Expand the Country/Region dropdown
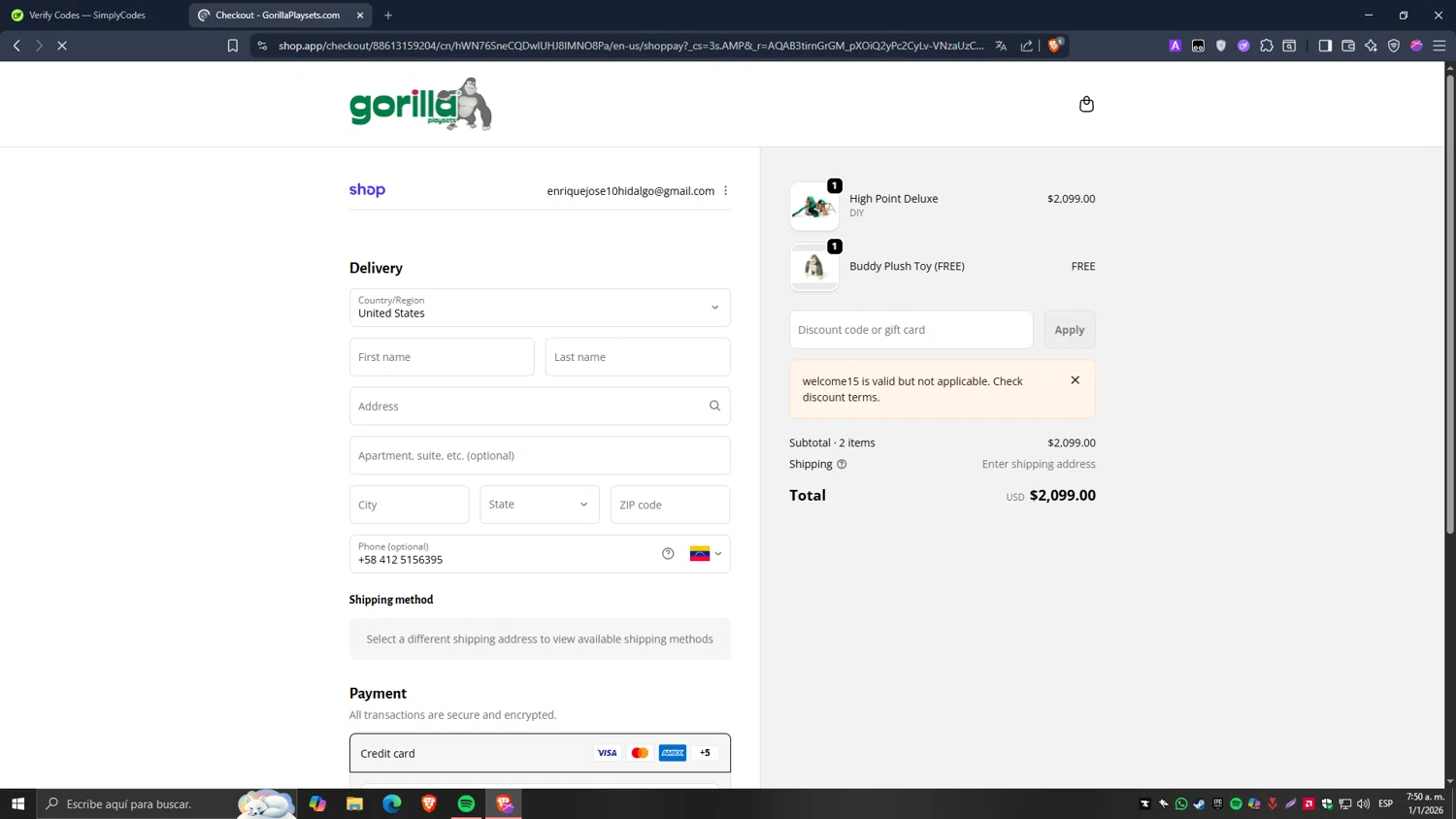The height and width of the screenshot is (819, 1456). (540, 308)
